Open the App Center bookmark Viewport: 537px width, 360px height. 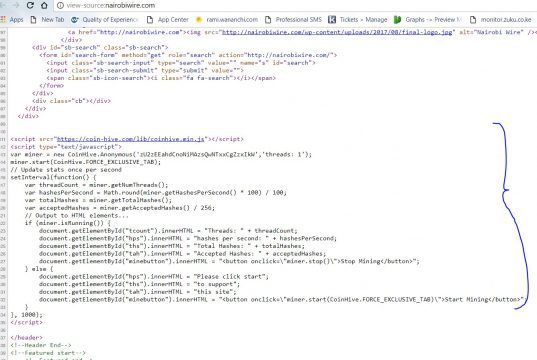[x=167, y=20]
